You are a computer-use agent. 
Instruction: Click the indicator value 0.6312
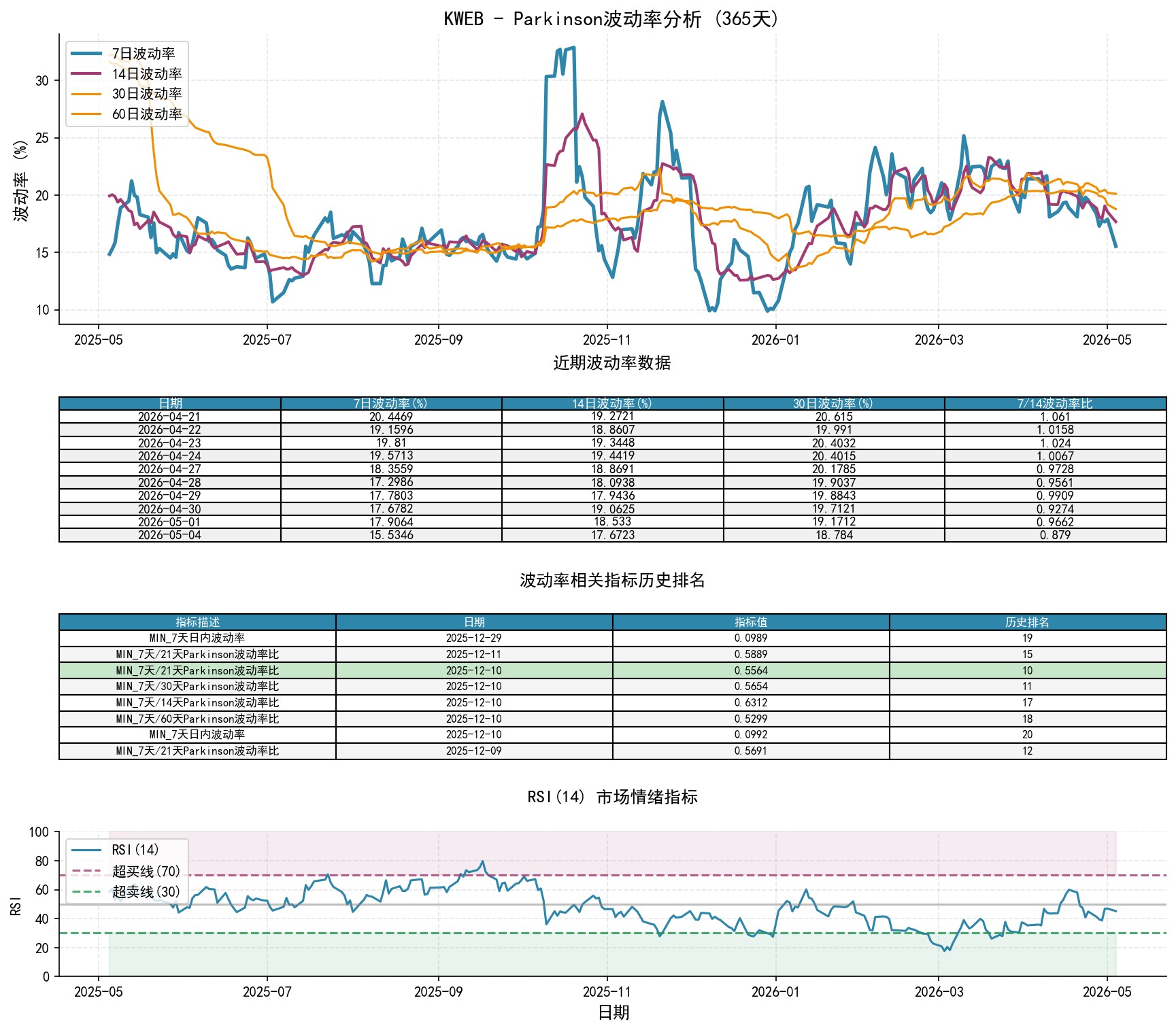[751, 703]
